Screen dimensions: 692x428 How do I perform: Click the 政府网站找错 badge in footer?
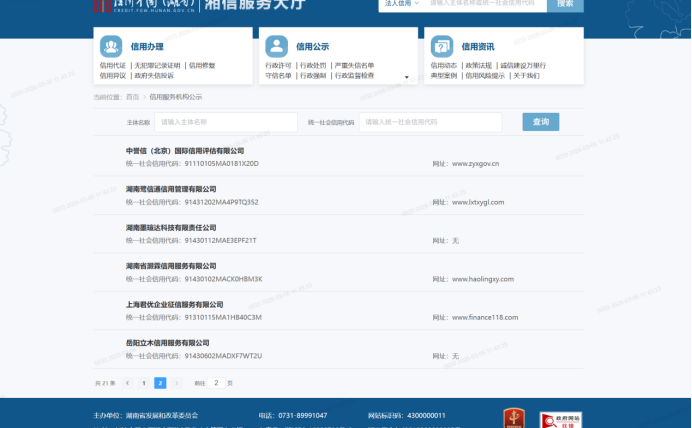[560, 420]
